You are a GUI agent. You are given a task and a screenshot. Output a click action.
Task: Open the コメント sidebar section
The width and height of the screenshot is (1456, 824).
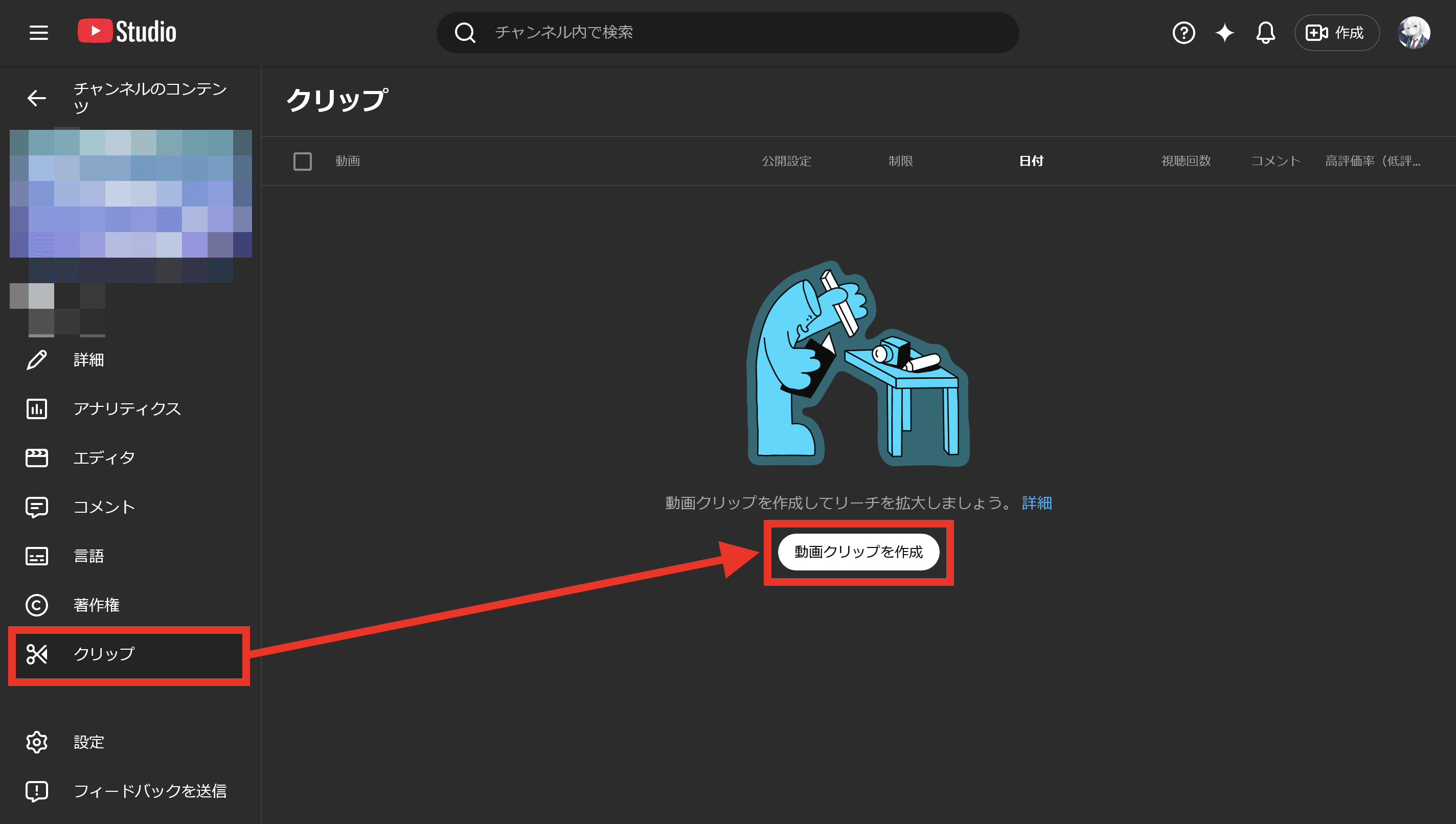click(x=130, y=507)
